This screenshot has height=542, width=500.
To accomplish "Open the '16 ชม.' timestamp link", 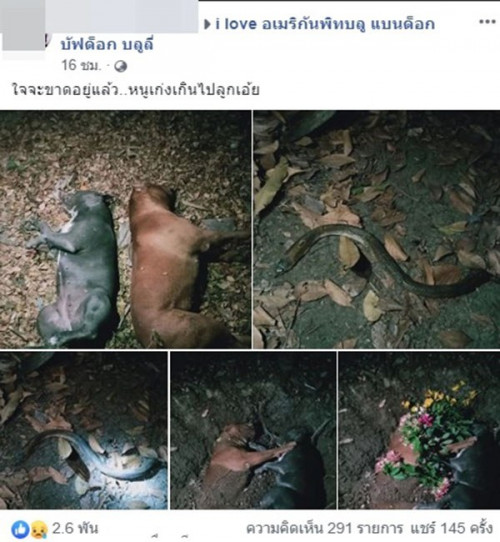I will click(x=81, y=65).
